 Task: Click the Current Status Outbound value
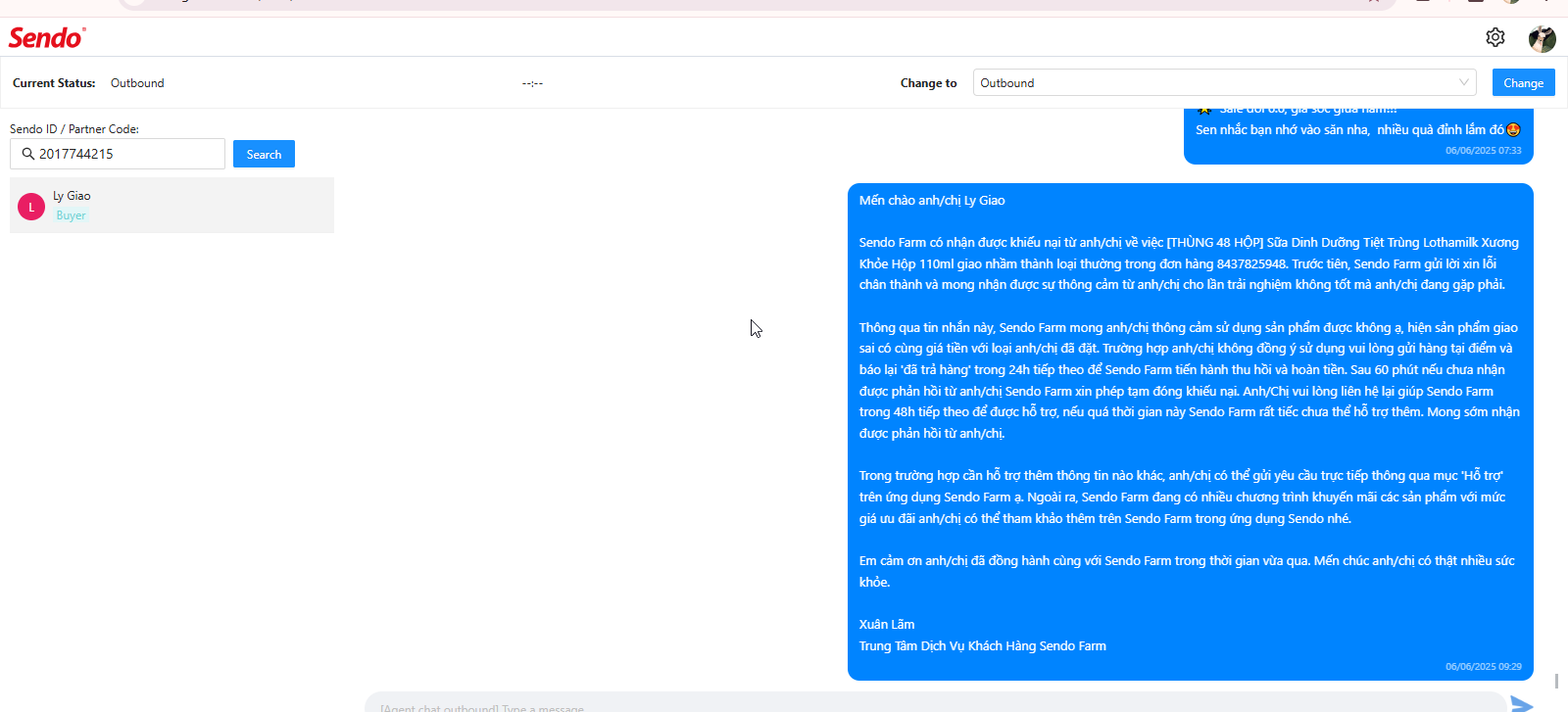tap(137, 83)
